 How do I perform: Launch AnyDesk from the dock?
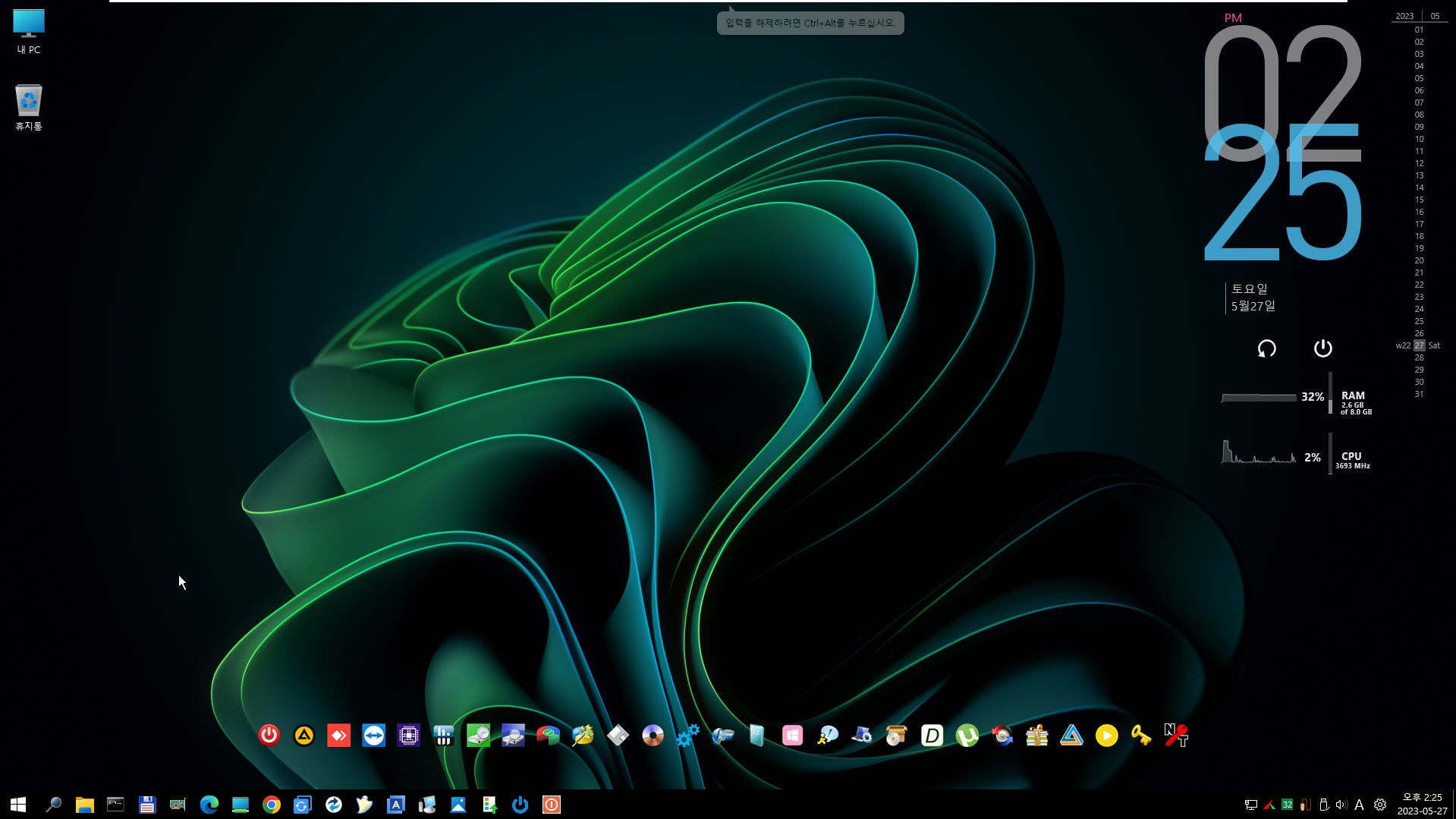338,735
